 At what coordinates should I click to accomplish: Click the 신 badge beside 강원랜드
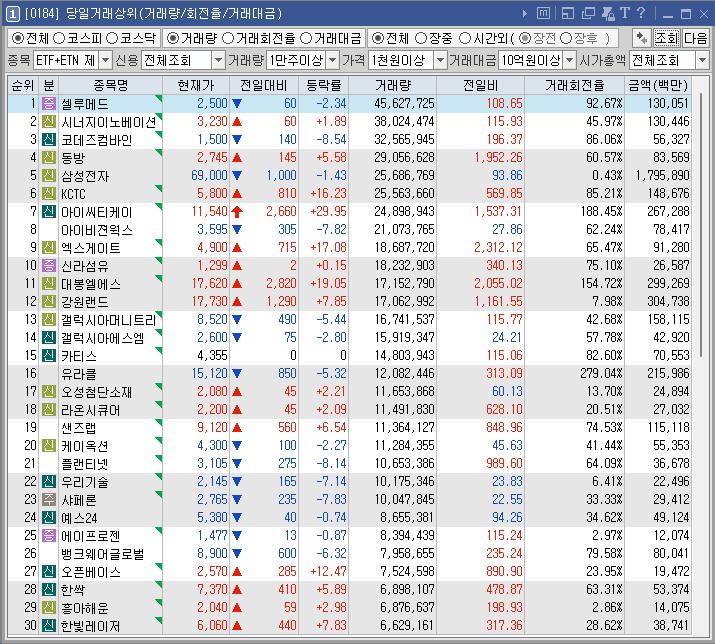pyautogui.click(x=49, y=301)
